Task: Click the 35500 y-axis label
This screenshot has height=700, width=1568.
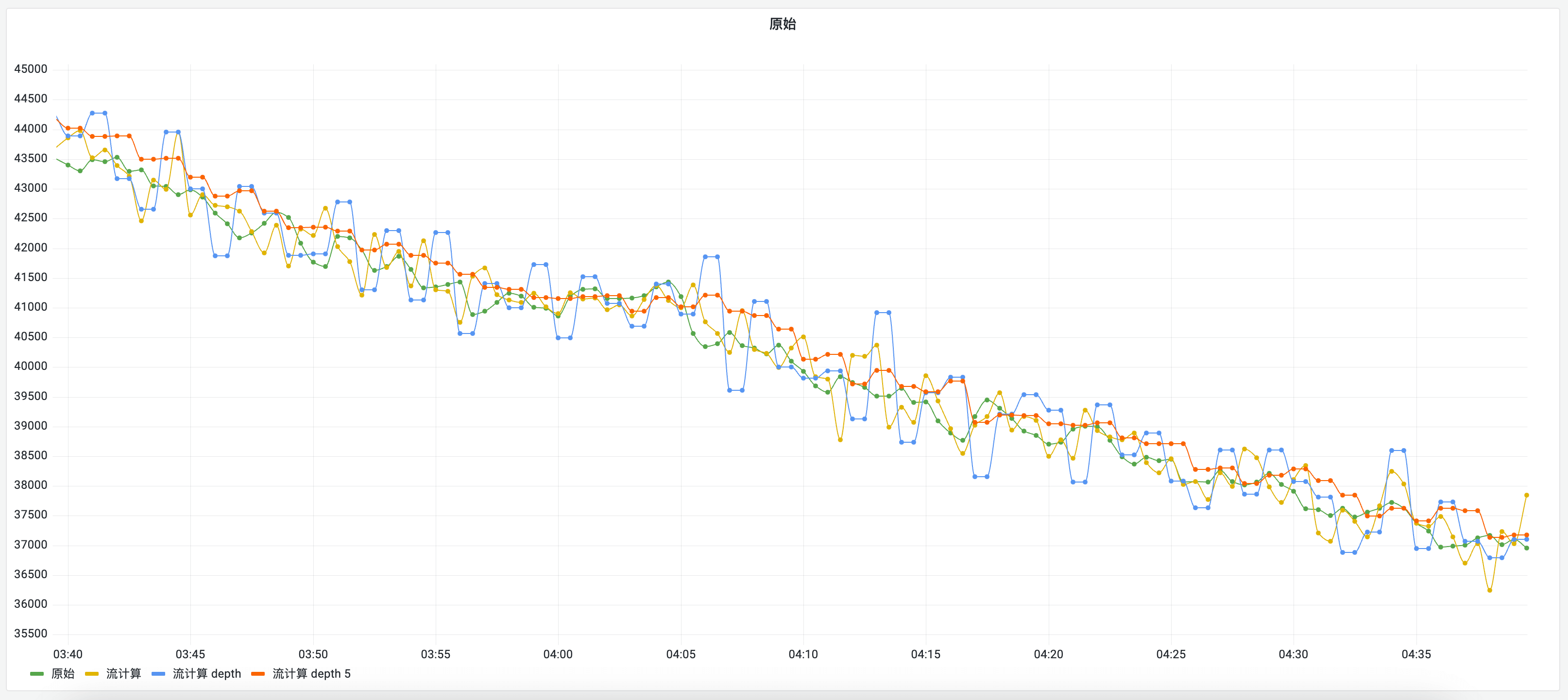Action: tap(31, 633)
